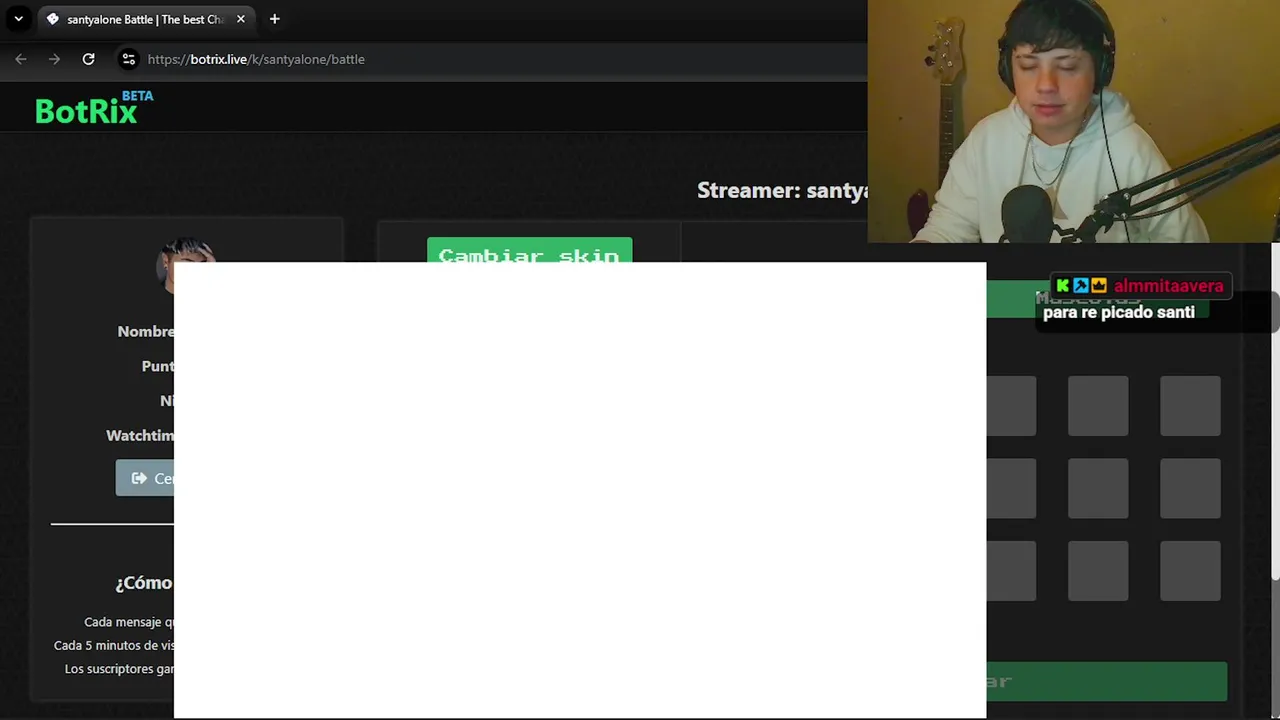
Task: Click the Nombre label
Action: tap(145, 331)
